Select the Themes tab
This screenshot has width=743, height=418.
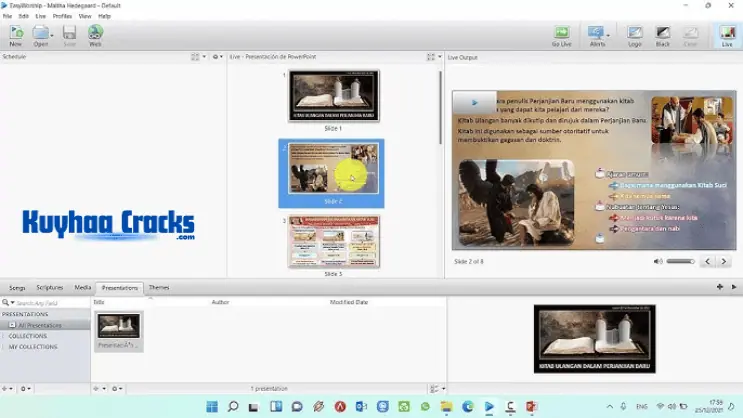pyautogui.click(x=159, y=288)
